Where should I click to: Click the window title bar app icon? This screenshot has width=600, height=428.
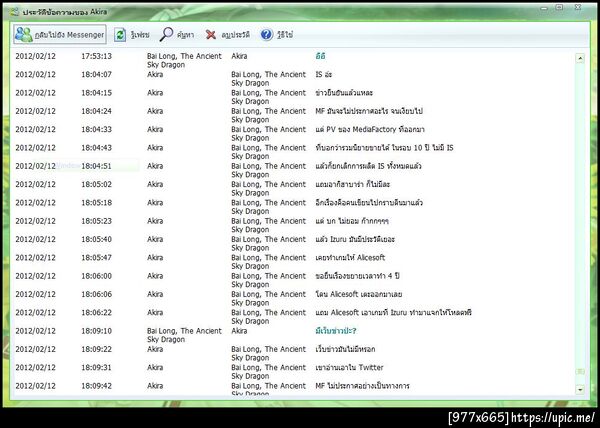[x=15, y=12]
